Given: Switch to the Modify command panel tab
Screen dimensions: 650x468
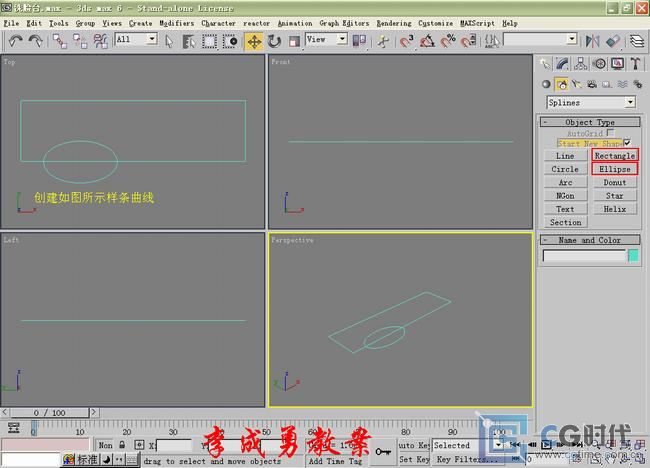Looking at the screenshot, I should [x=563, y=64].
